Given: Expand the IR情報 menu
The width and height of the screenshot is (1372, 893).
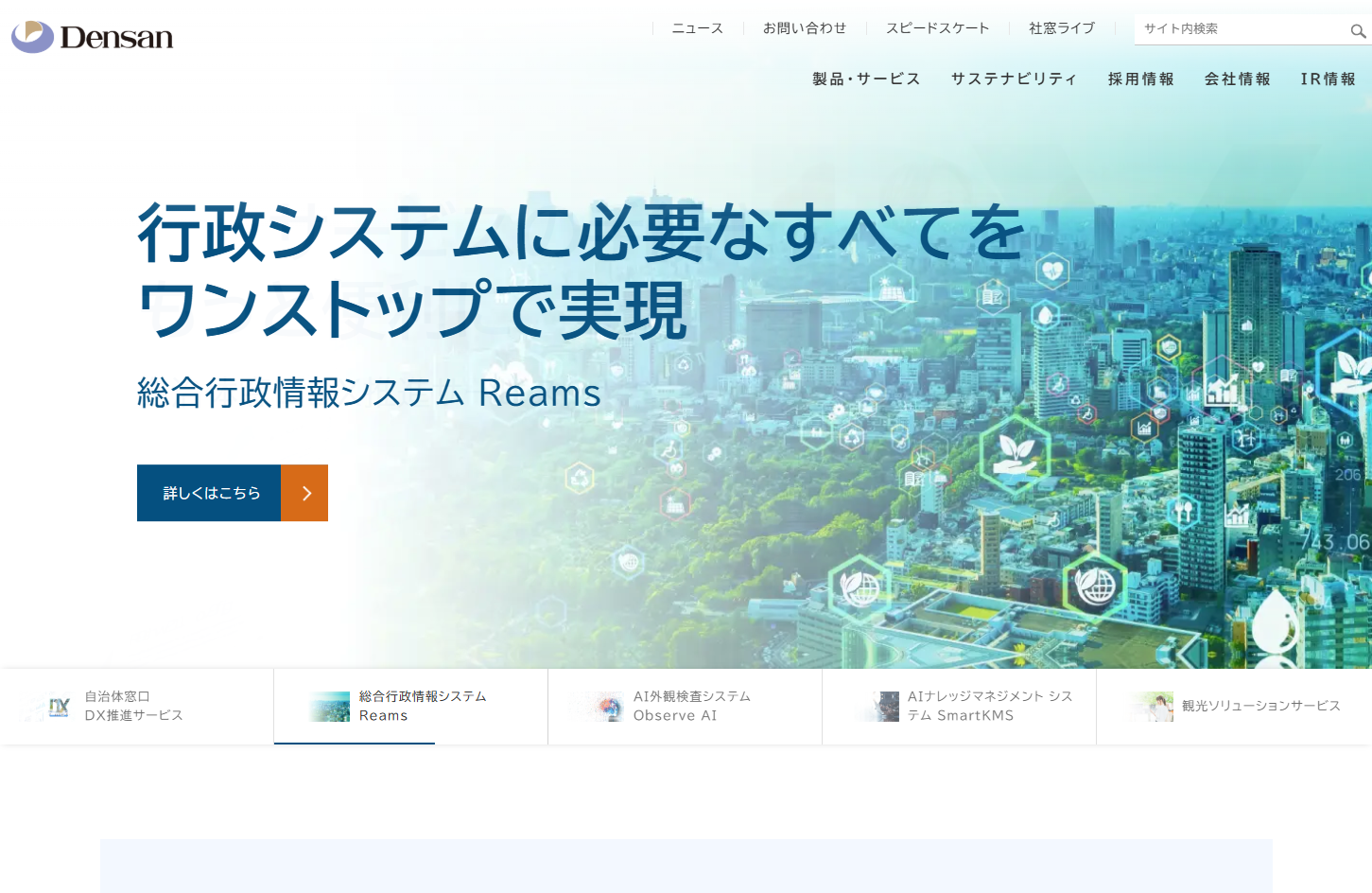Looking at the screenshot, I should (1328, 79).
